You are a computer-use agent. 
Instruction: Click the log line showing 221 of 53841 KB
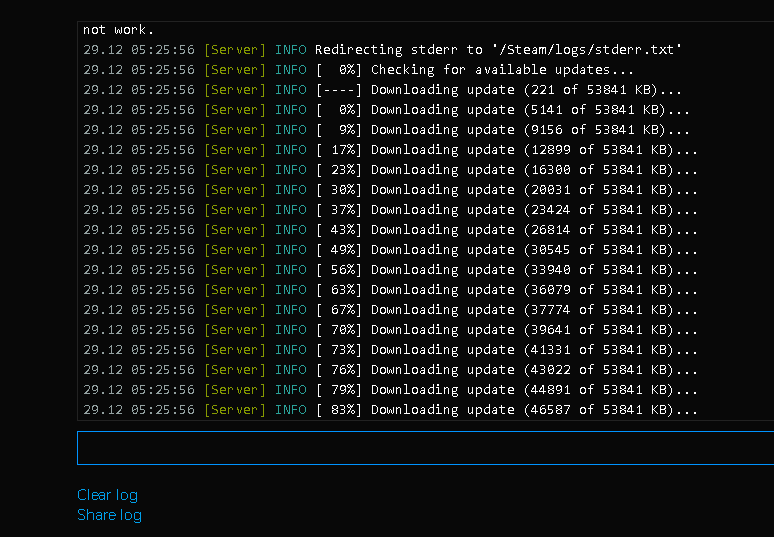tap(383, 90)
